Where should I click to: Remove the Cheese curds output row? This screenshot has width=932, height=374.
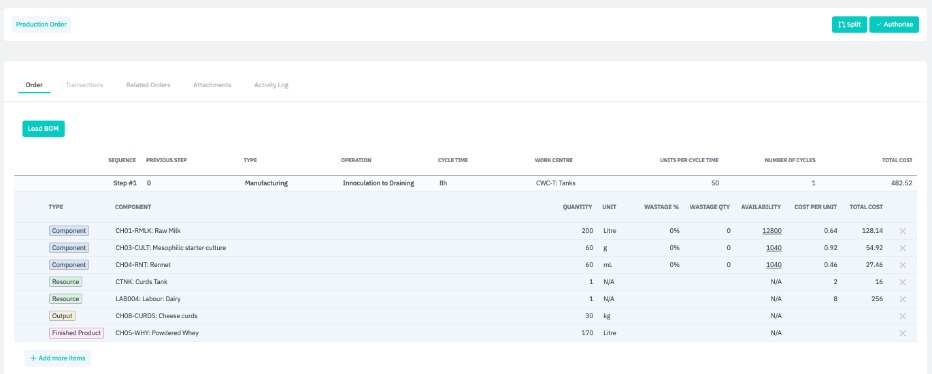pos(902,316)
